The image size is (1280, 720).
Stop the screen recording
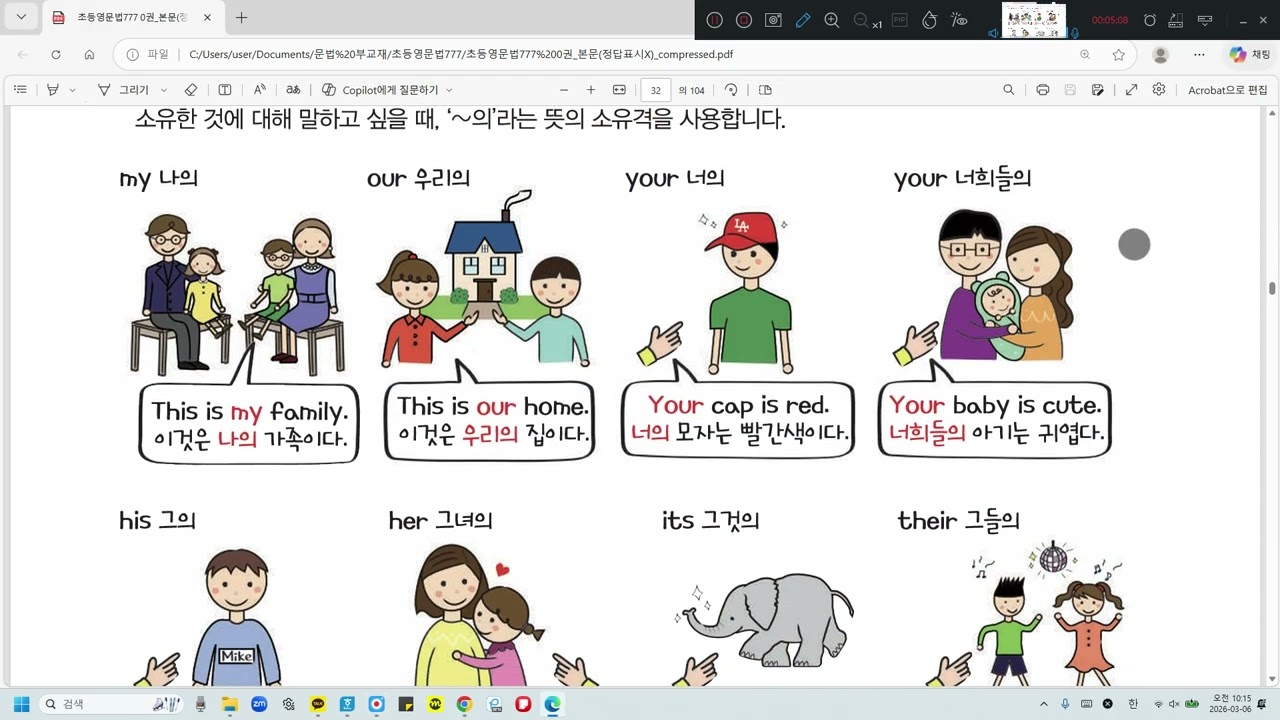[x=743, y=20]
